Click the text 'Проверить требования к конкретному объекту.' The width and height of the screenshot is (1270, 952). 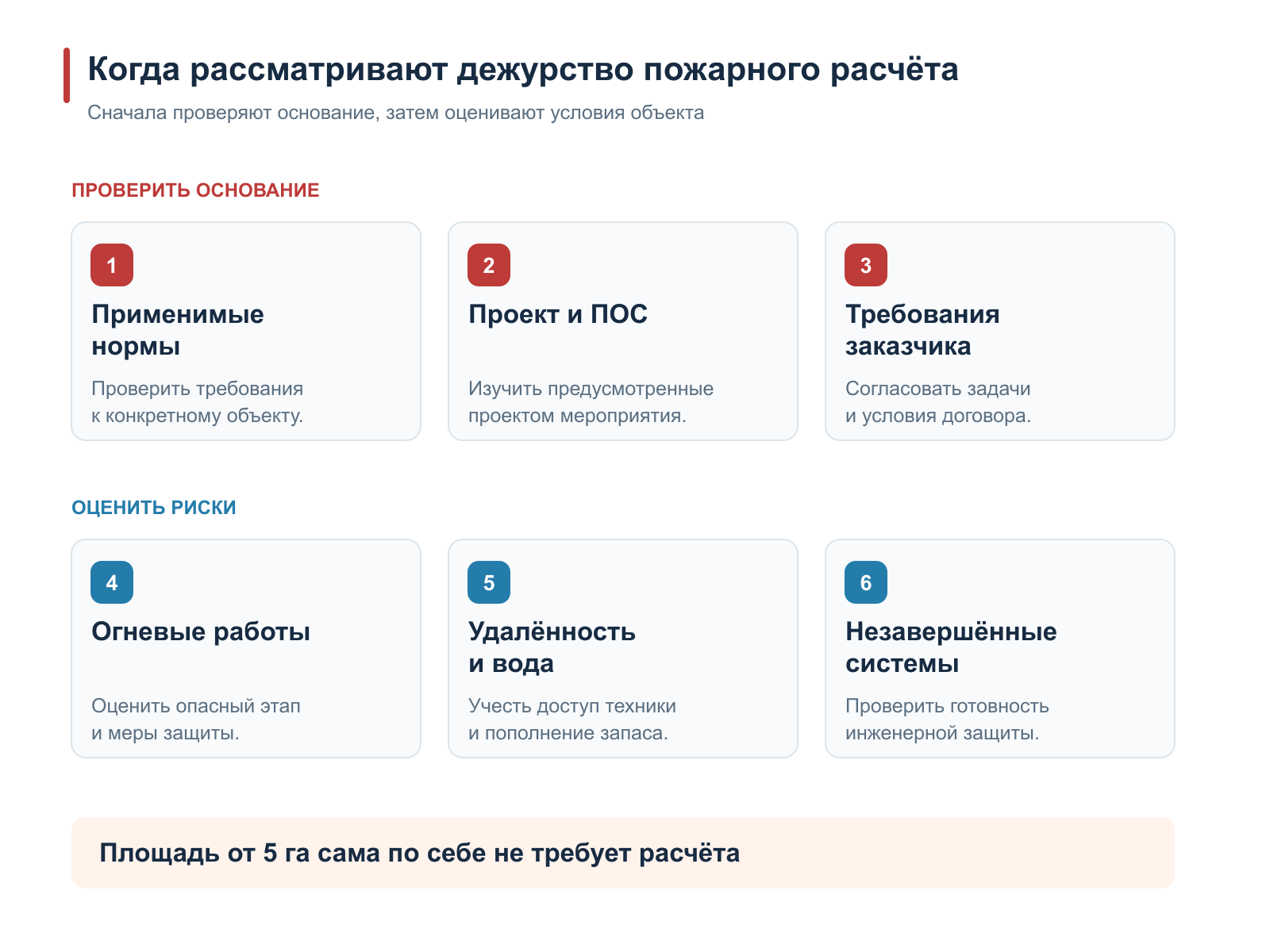coord(198,402)
